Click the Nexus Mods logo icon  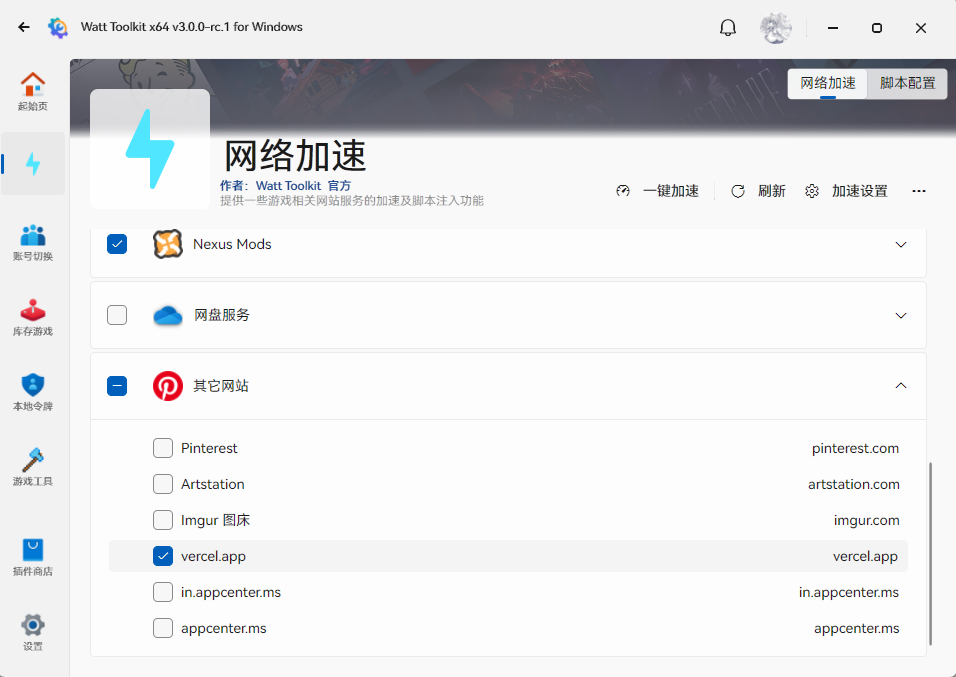168,244
